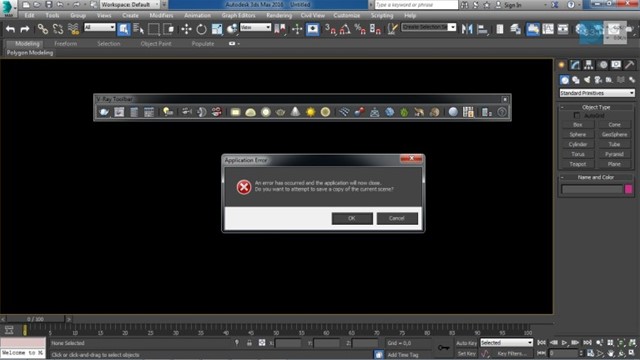Screen dimensions: 640x360
Task: Activate the Select and Move tool
Action: (187, 29)
